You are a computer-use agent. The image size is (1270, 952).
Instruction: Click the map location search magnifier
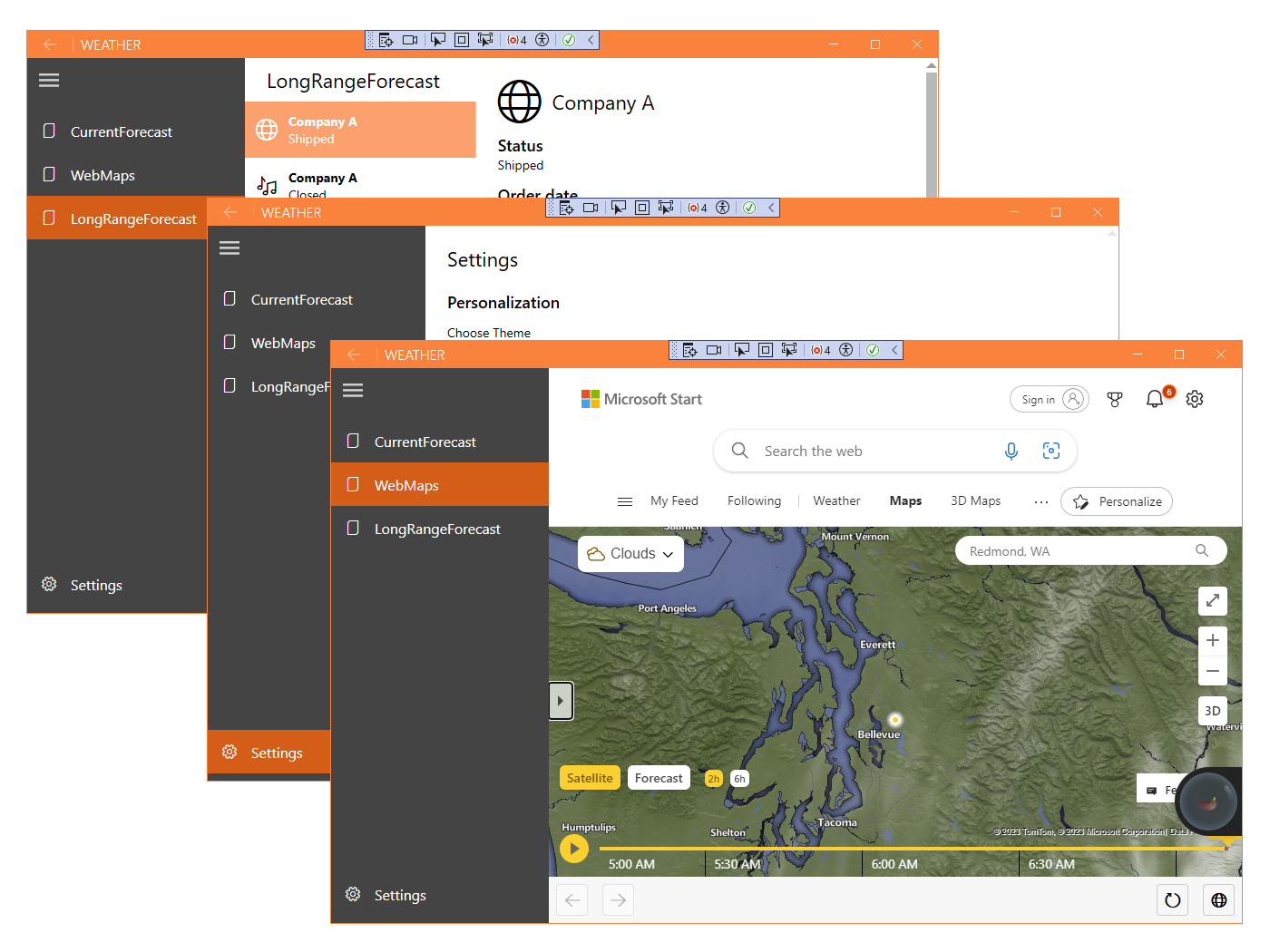1202,550
